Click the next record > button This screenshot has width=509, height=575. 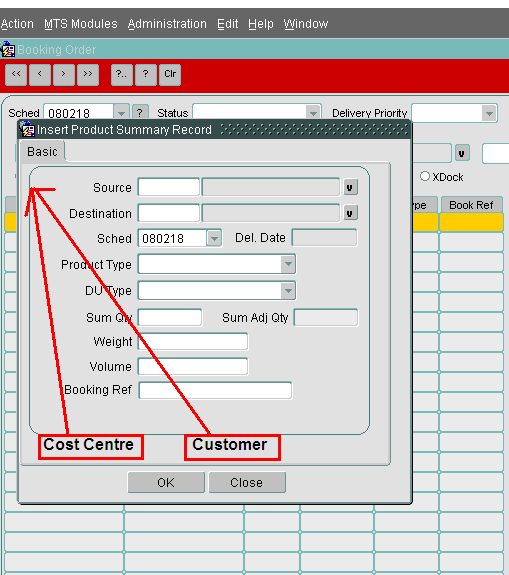coord(64,75)
